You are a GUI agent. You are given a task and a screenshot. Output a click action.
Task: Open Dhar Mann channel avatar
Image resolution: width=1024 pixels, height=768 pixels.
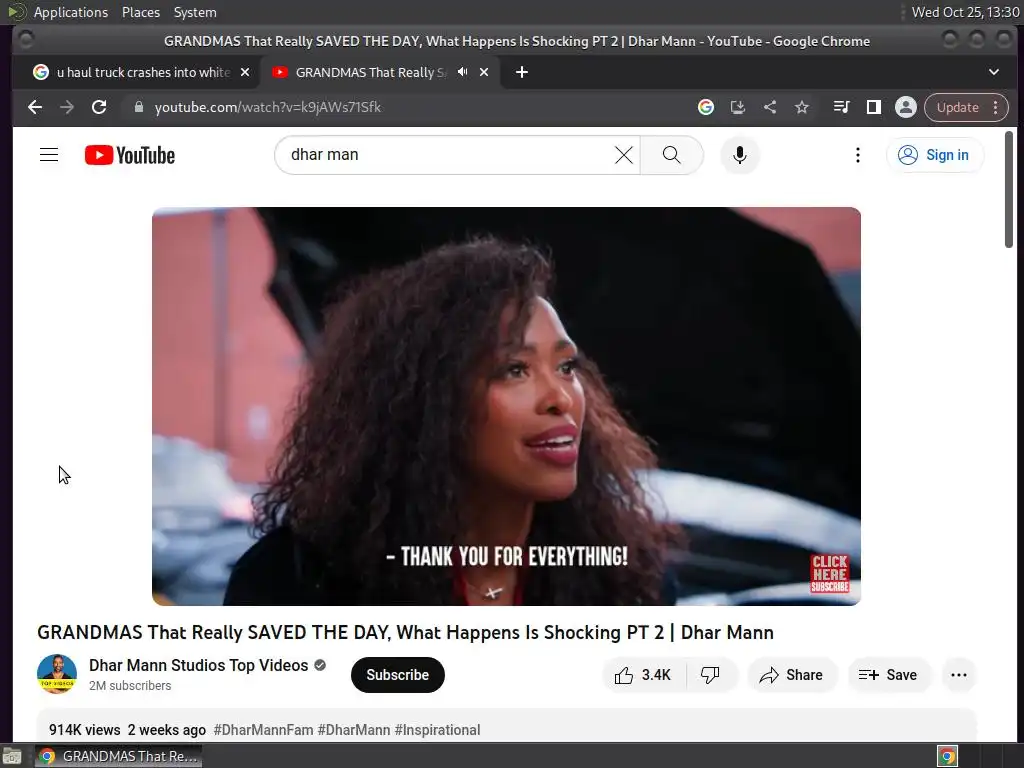point(57,674)
